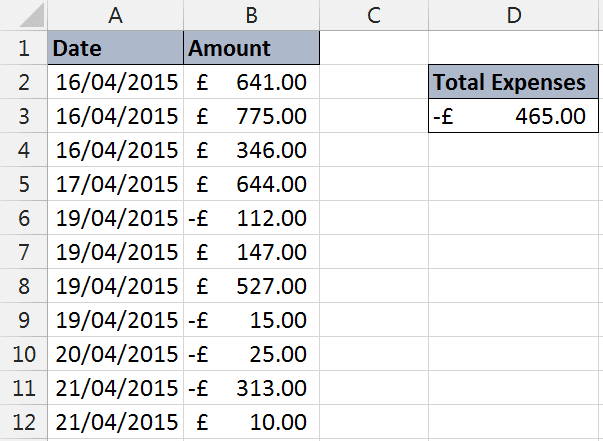The image size is (603, 441).
Task: Click the date cell in row 6
Action: tap(115, 218)
